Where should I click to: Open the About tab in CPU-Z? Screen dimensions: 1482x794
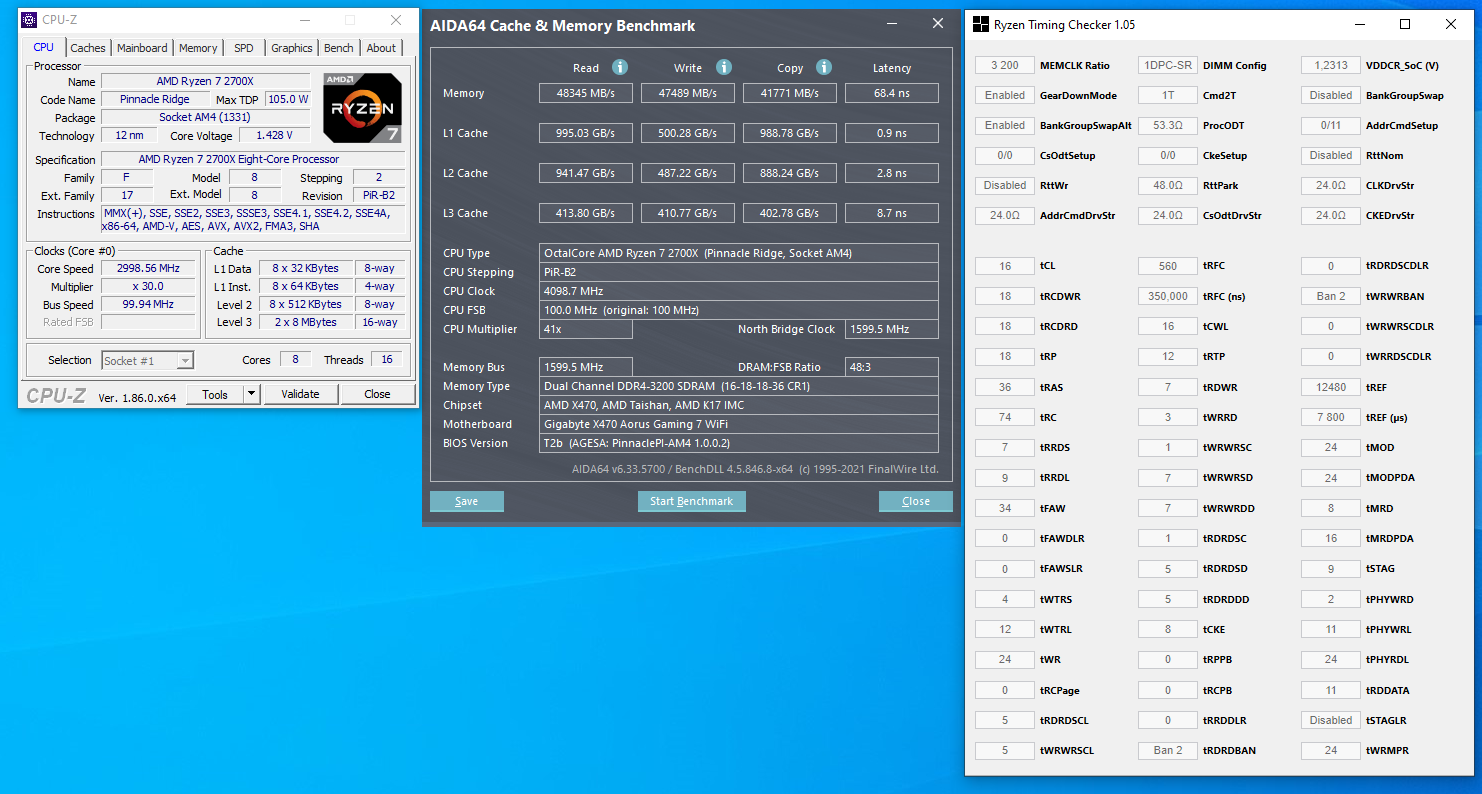tap(381, 48)
